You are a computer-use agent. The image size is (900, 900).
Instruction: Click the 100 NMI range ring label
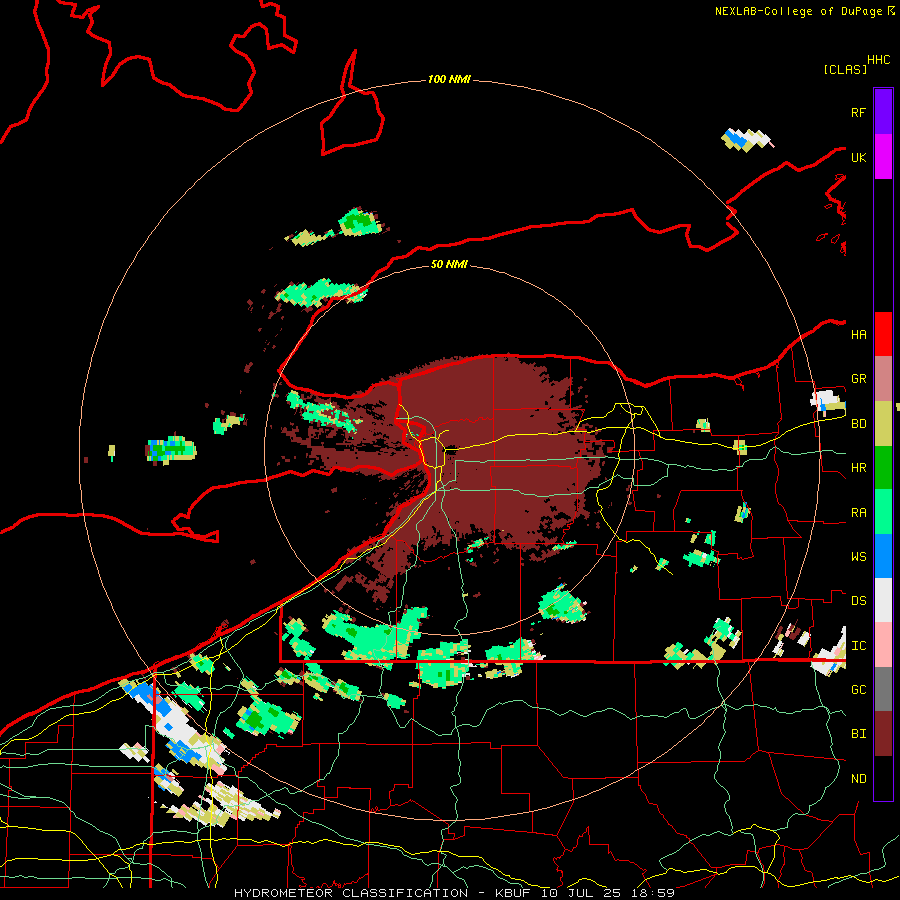coord(449,79)
